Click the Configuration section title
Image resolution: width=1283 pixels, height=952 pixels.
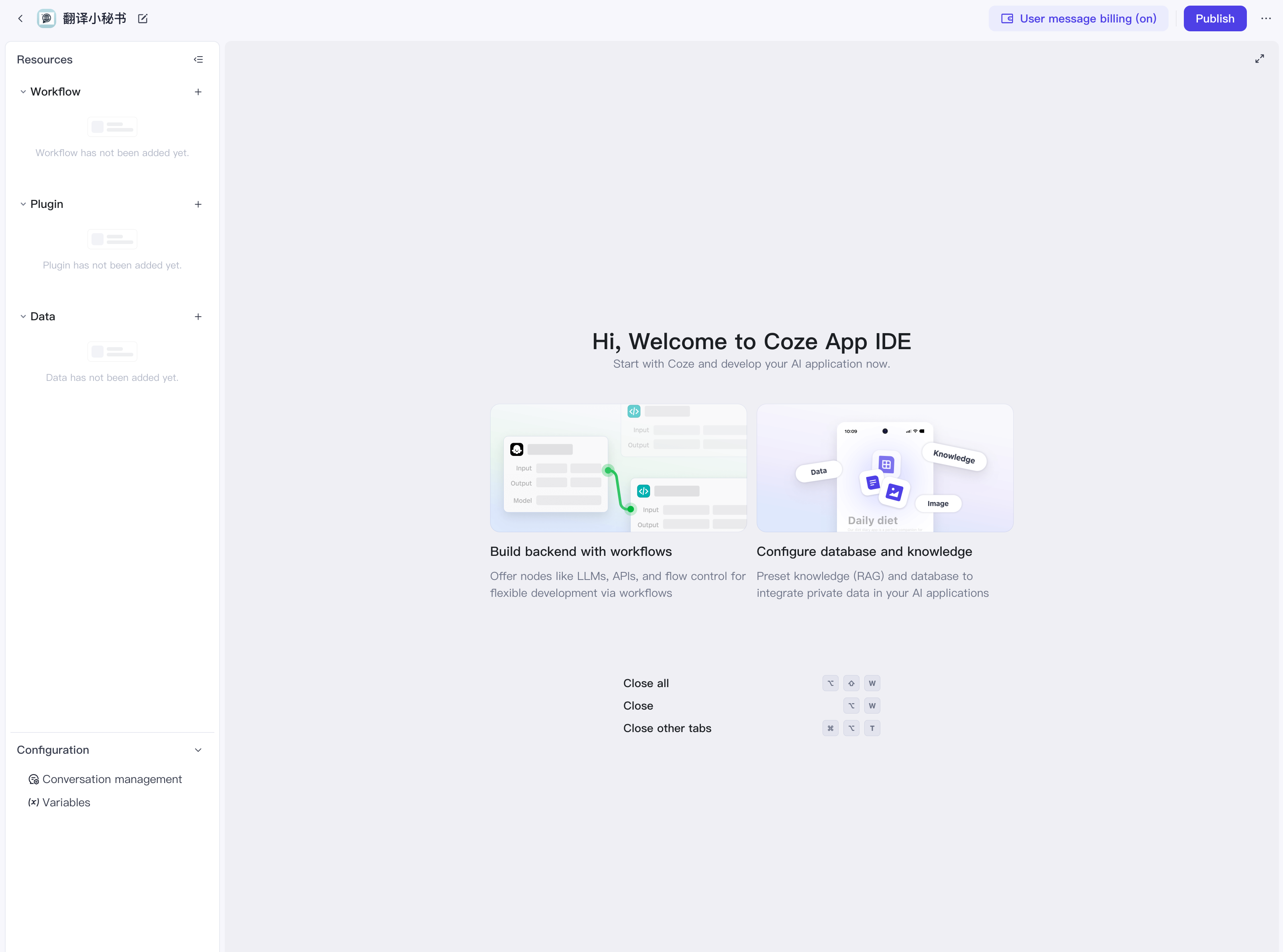53,750
